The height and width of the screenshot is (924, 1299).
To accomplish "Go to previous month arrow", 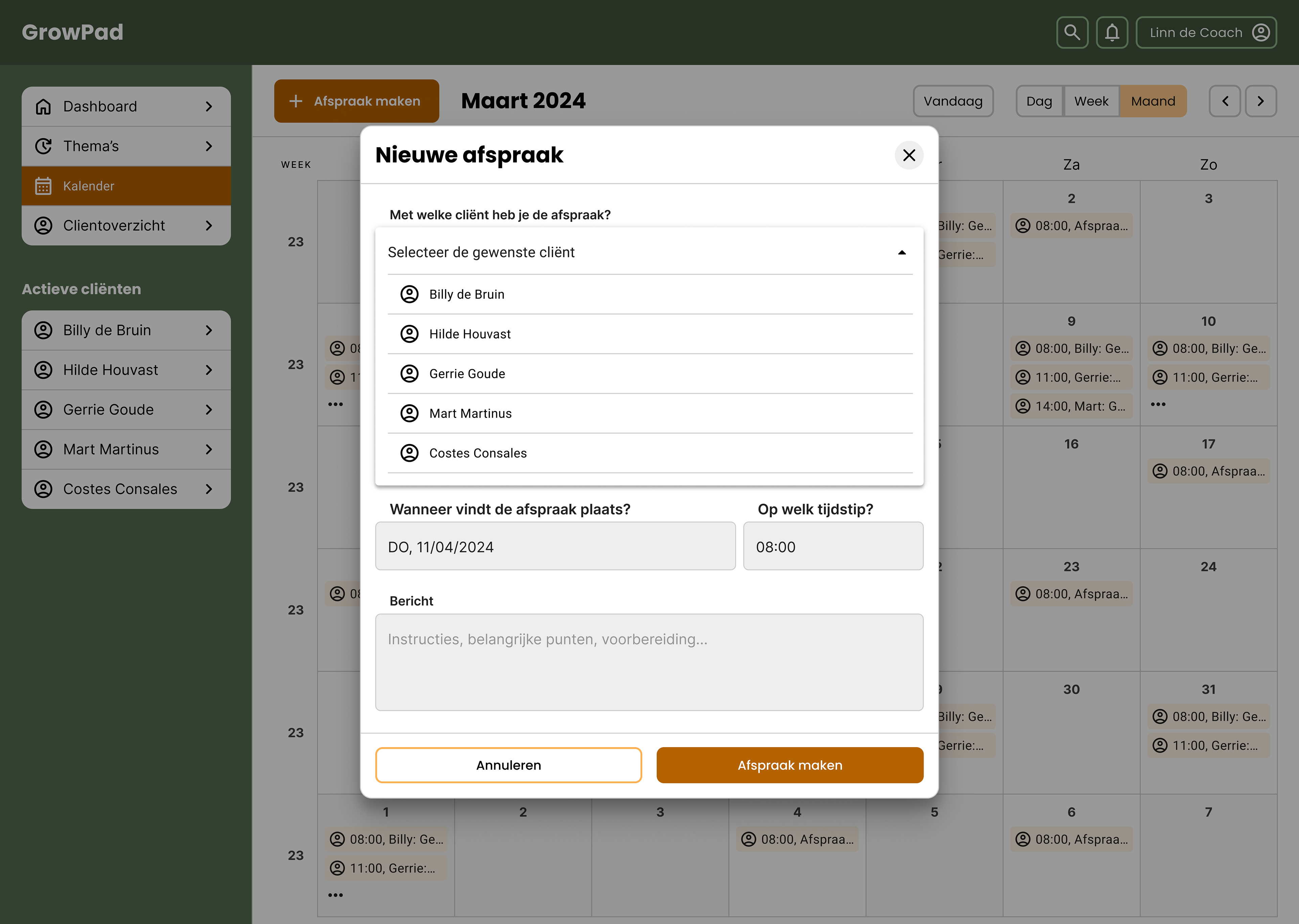I will (x=1225, y=101).
